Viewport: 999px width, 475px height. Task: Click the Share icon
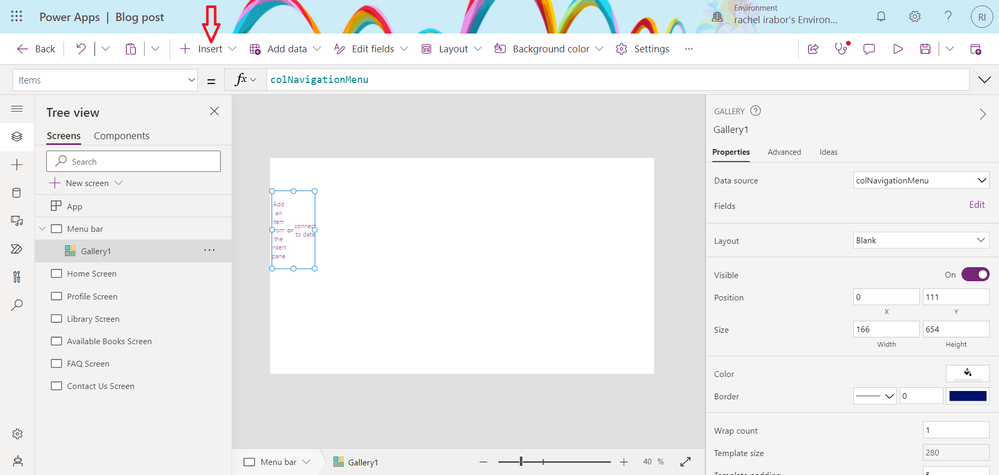(x=813, y=49)
